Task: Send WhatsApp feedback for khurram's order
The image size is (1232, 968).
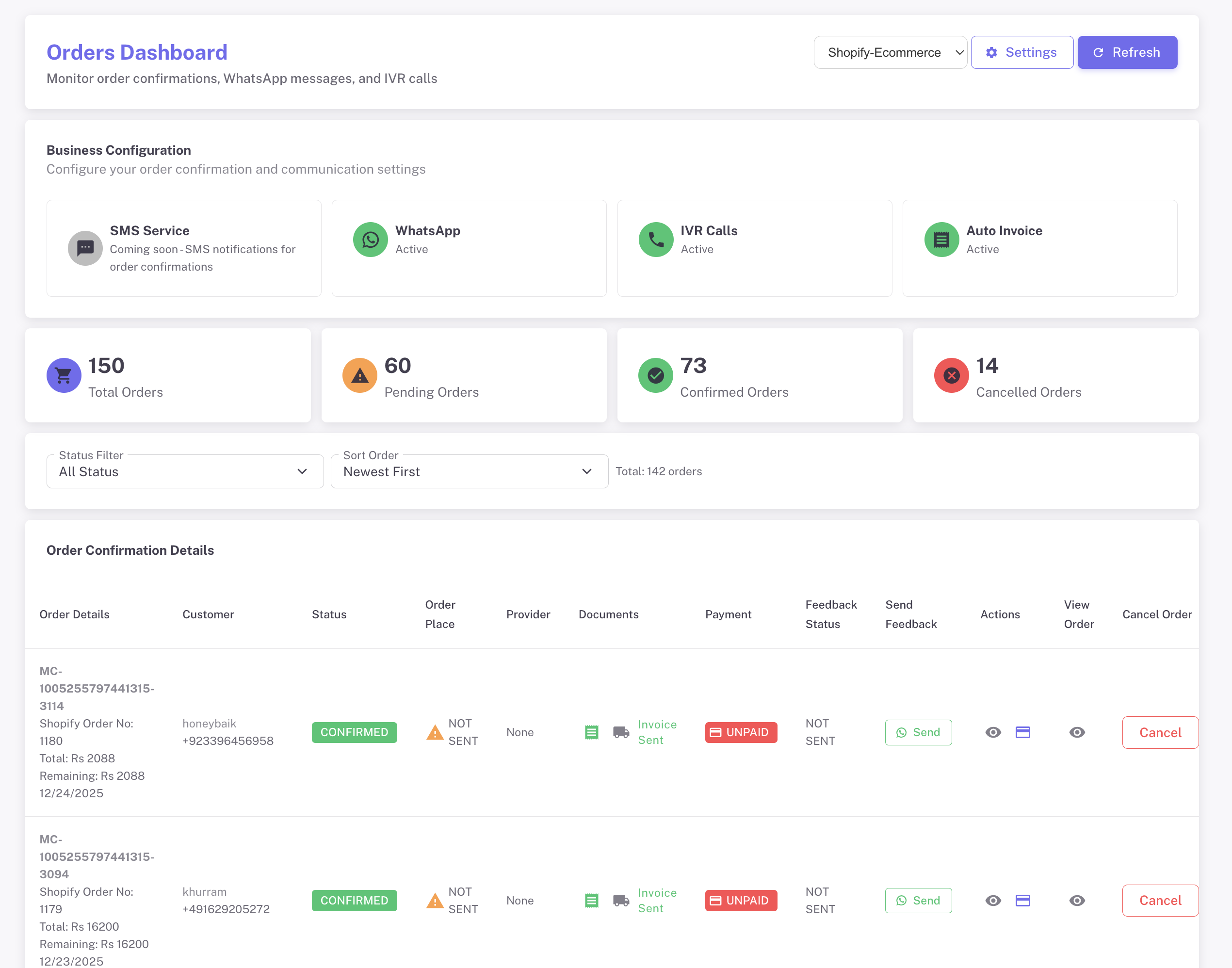Action: [x=918, y=900]
